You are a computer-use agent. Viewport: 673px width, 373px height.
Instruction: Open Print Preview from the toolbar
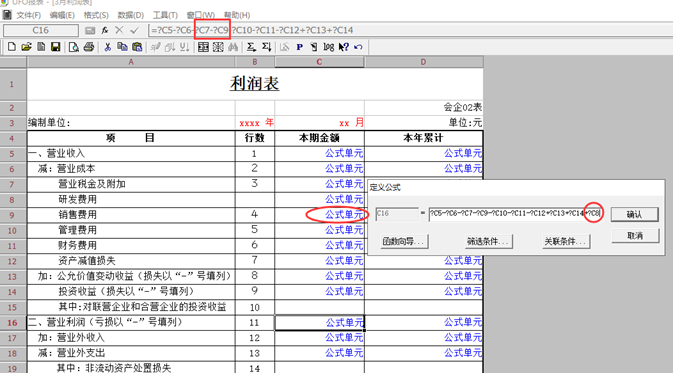coord(74,47)
